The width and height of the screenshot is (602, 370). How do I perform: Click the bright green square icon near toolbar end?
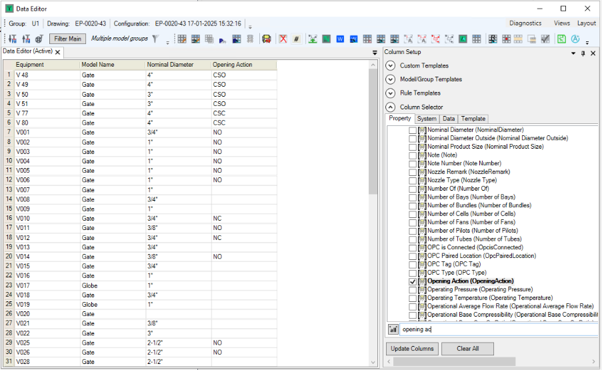pos(562,39)
